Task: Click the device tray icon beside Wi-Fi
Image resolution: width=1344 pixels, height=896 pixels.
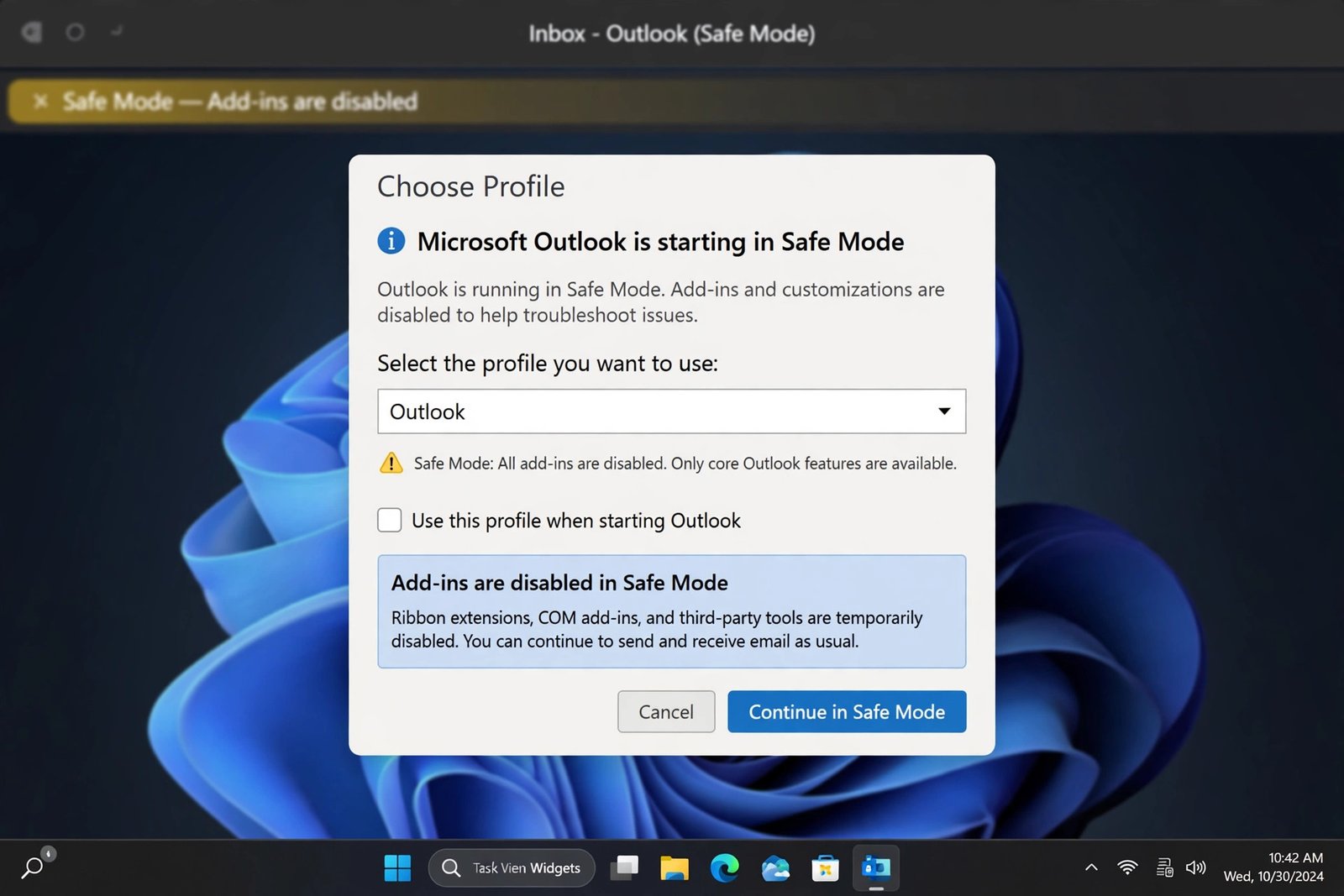Action: click(x=1164, y=867)
